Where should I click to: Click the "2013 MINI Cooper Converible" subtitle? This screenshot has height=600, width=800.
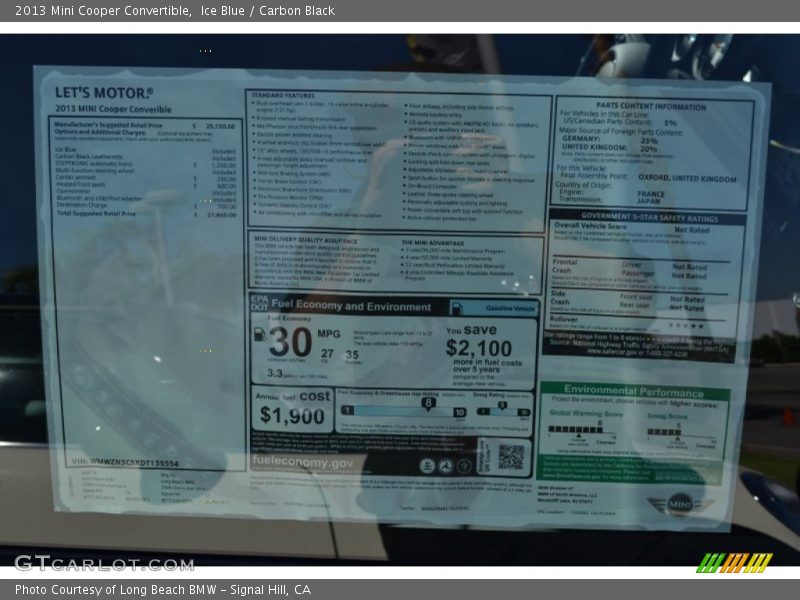tap(113, 109)
